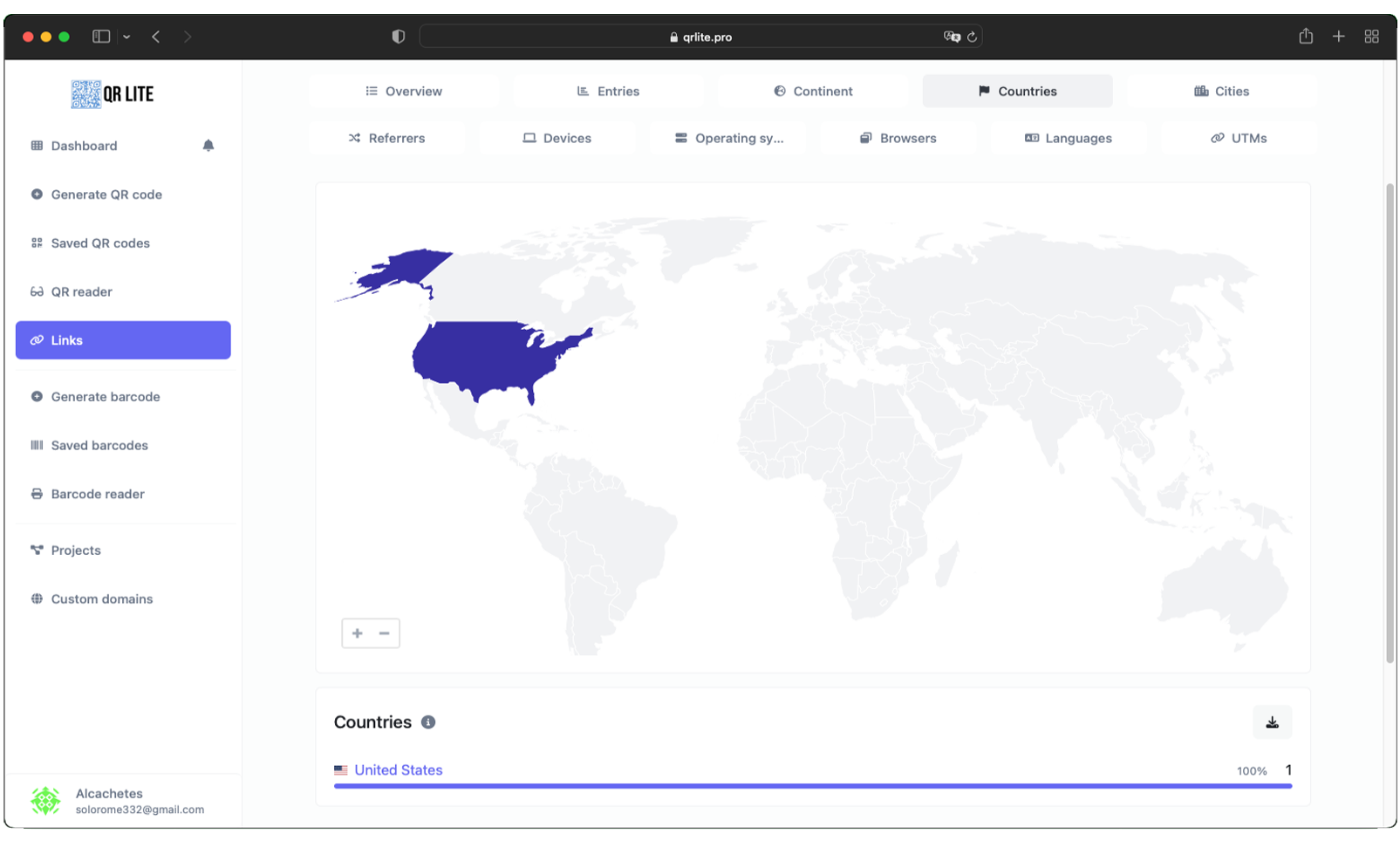Open the Devices tab

557,138
